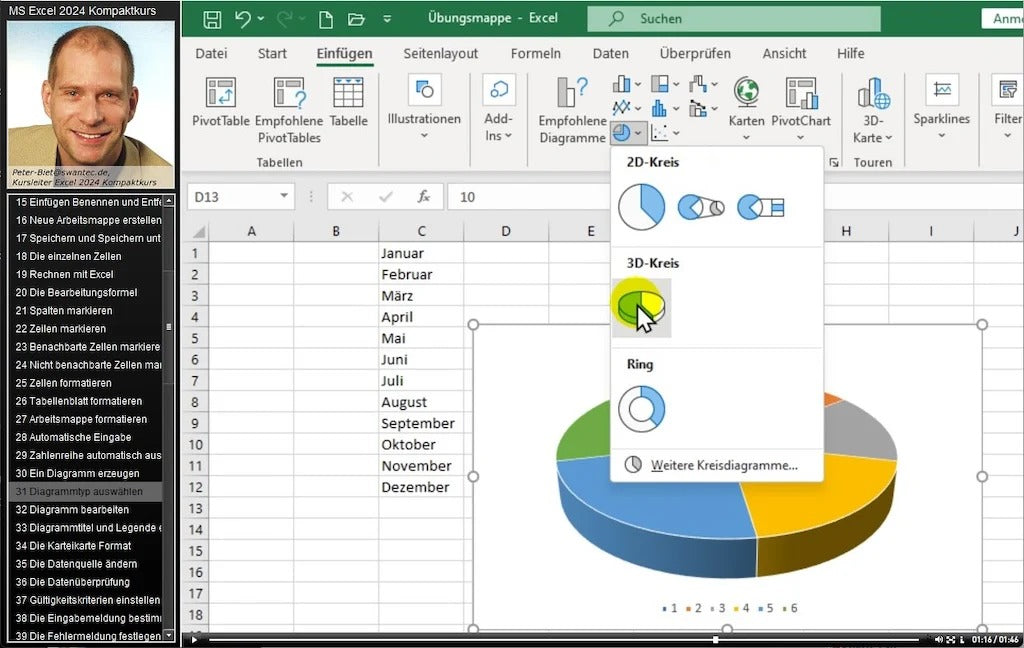Open the Name Box dropdown arrow

click(x=285, y=197)
